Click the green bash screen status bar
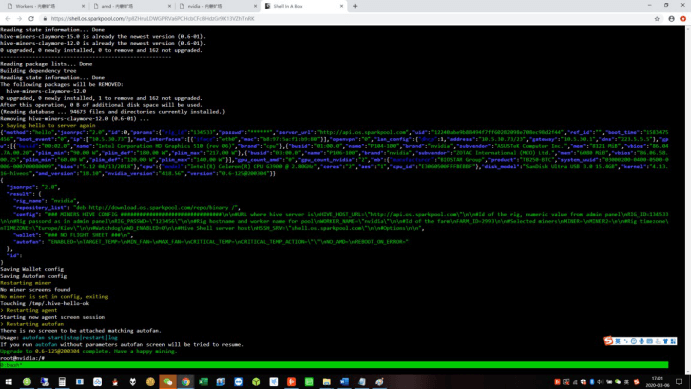The image size is (692, 389). 334,365
